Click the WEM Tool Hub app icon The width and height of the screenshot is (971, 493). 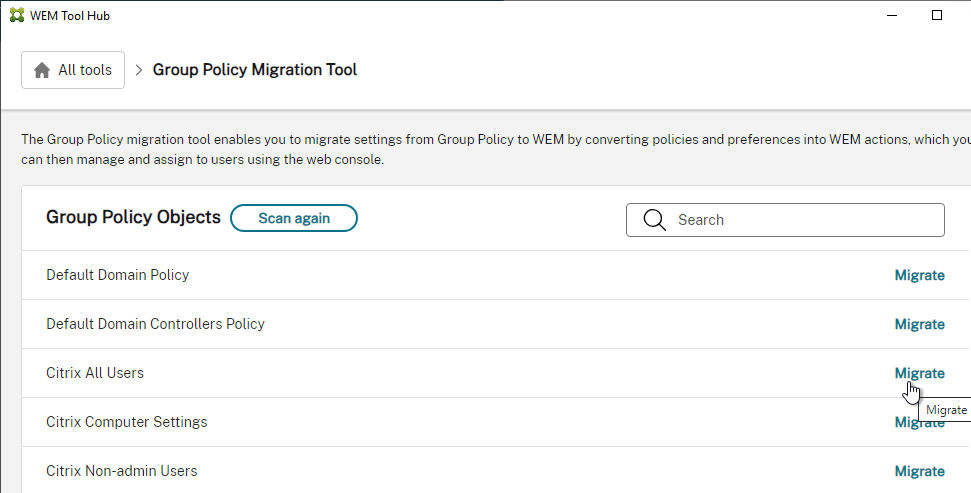coord(17,15)
